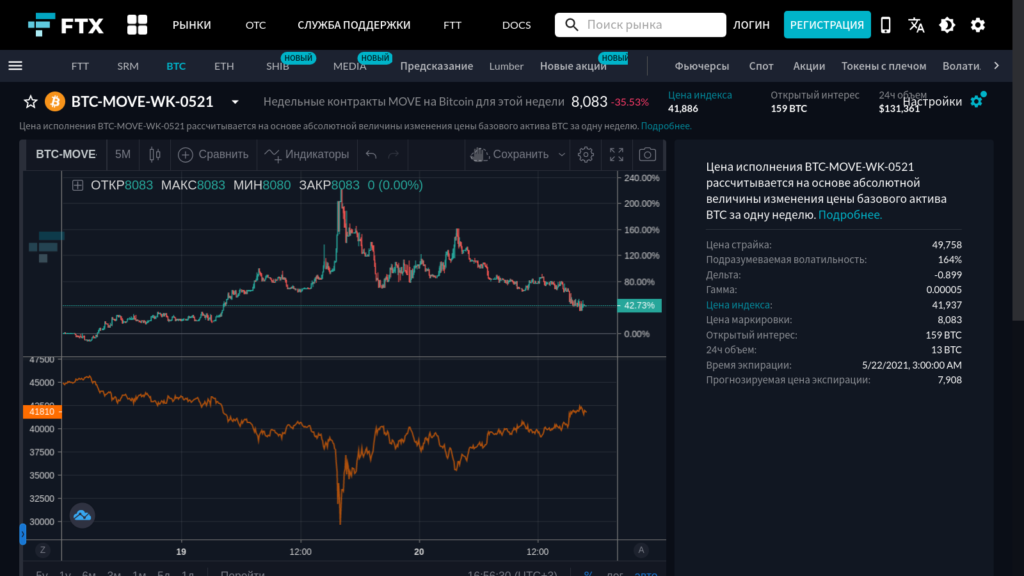Click the FTX logo icon

(x=39, y=24)
